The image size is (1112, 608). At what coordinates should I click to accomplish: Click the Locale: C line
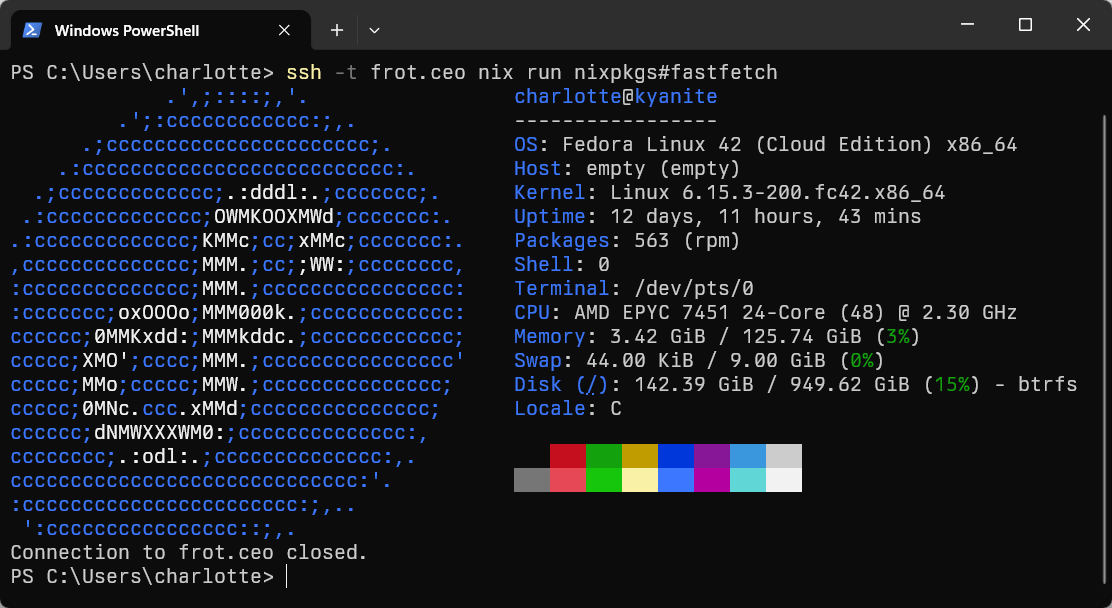point(568,409)
